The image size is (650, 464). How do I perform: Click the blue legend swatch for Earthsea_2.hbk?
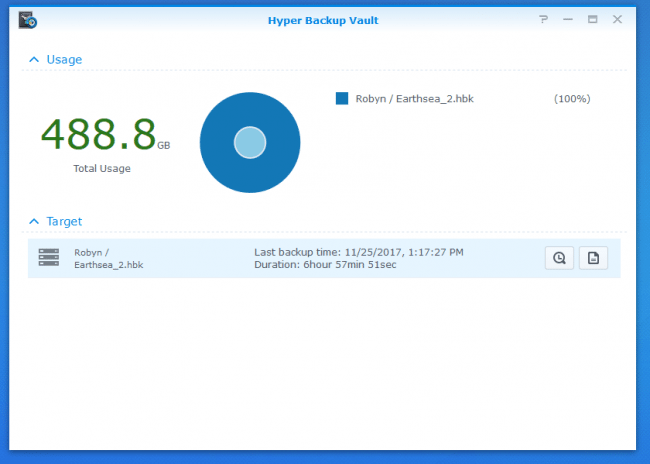coord(342,99)
